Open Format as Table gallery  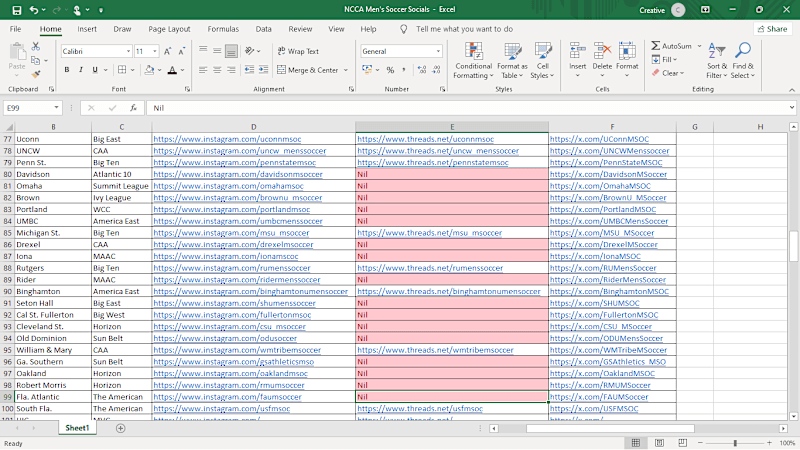(x=512, y=61)
